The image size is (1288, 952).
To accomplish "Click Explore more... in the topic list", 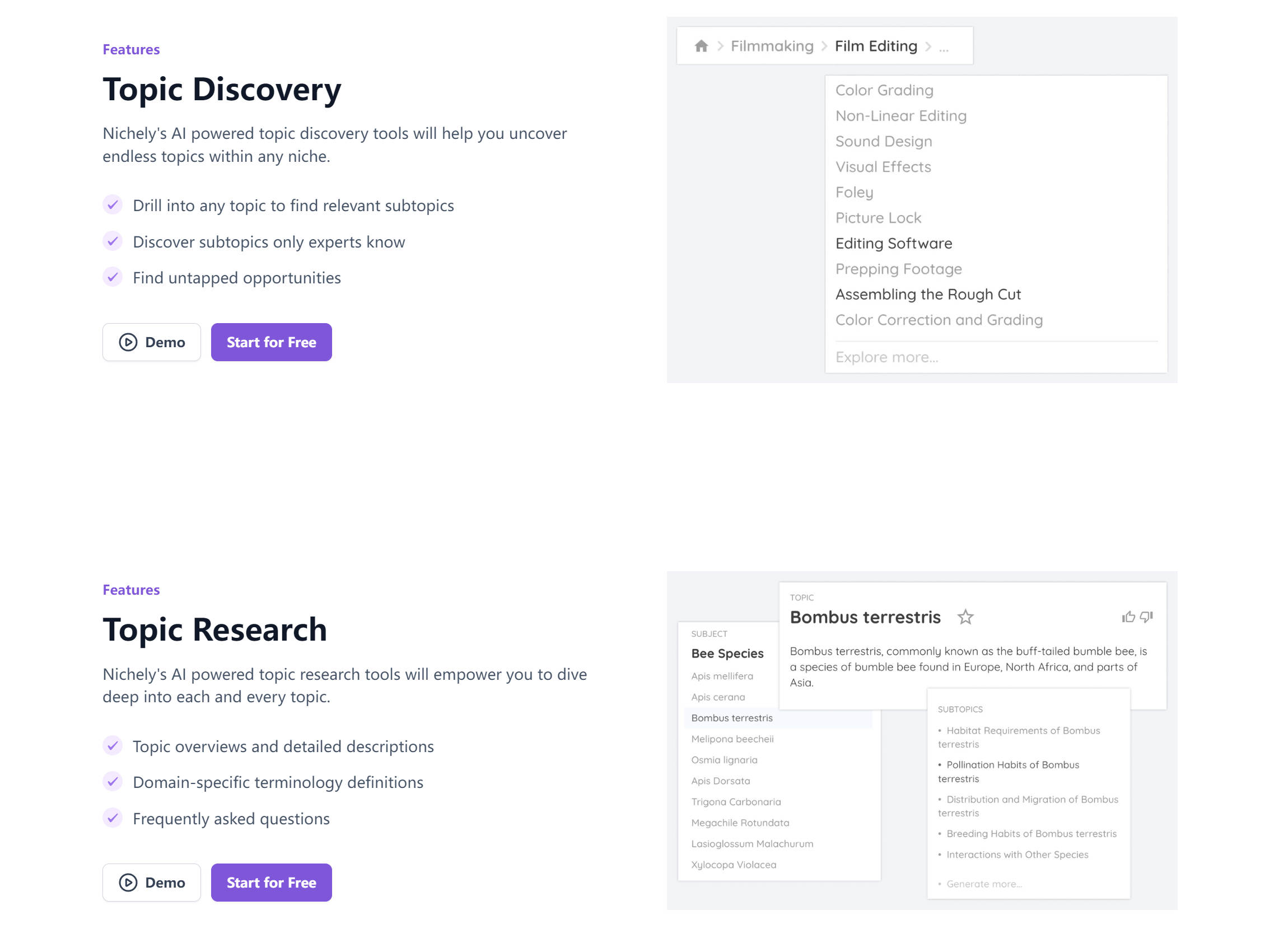I will click(x=886, y=357).
